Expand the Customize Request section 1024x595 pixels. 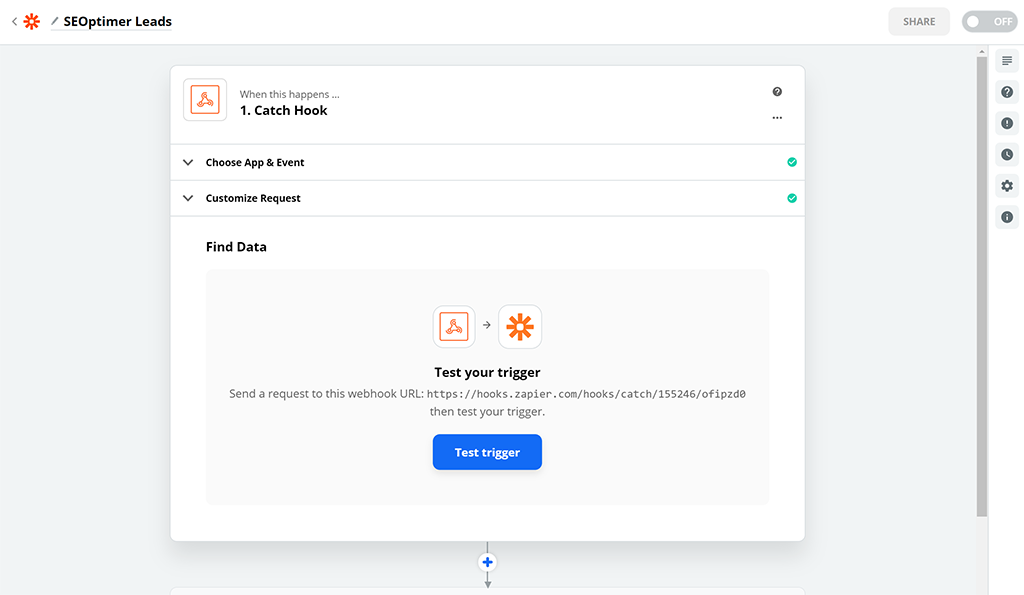pos(252,198)
